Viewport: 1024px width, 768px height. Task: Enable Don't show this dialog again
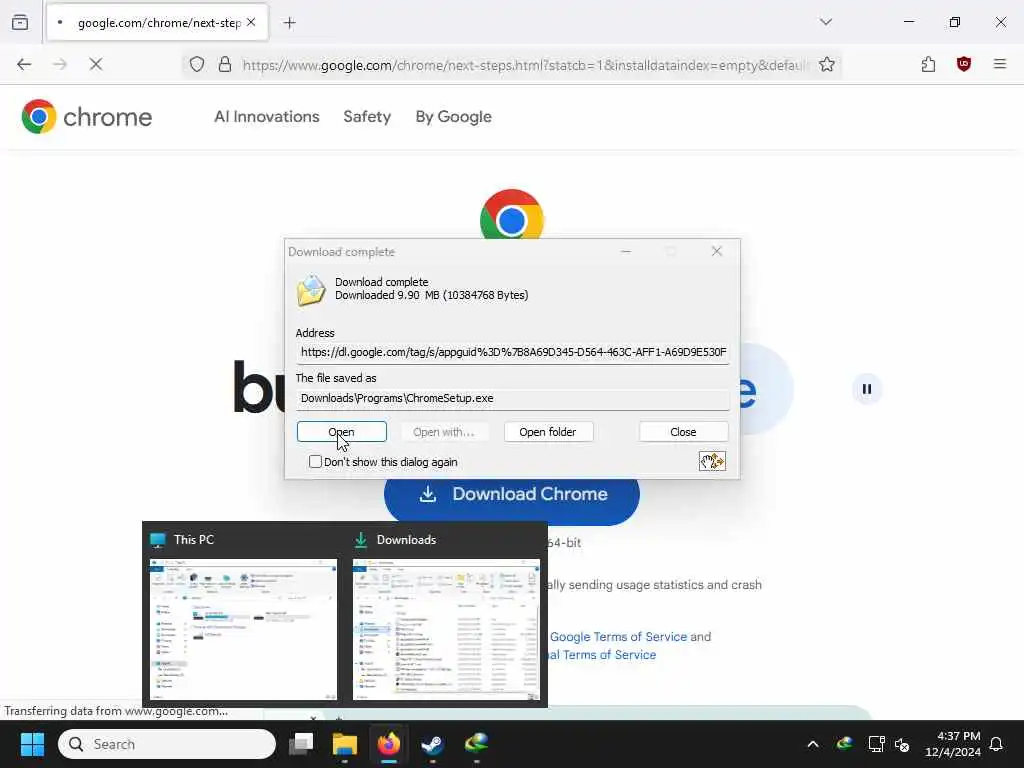point(315,462)
